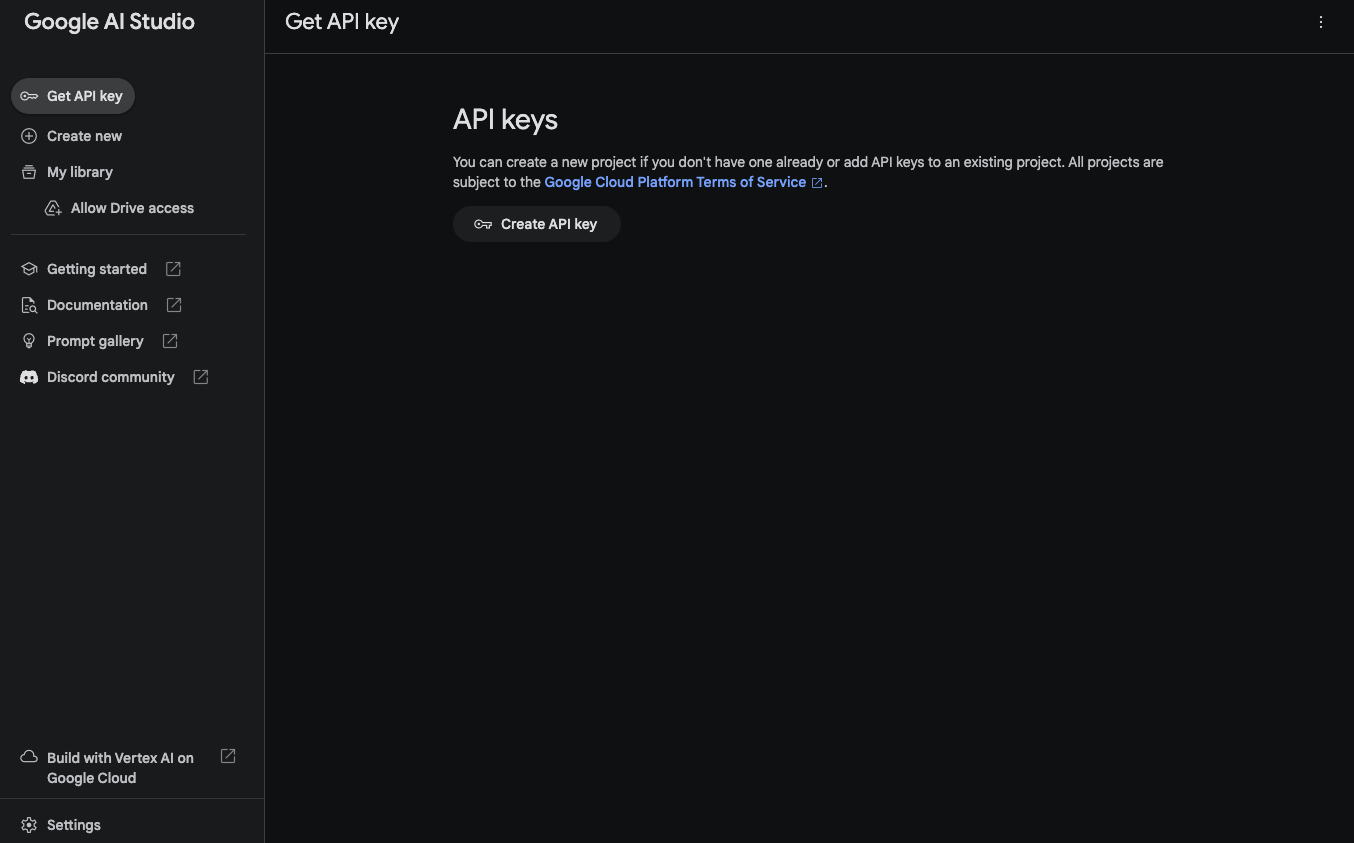Click the Get API key page title
Image resolution: width=1354 pixels, height=843 pixels.
point(342,22)
